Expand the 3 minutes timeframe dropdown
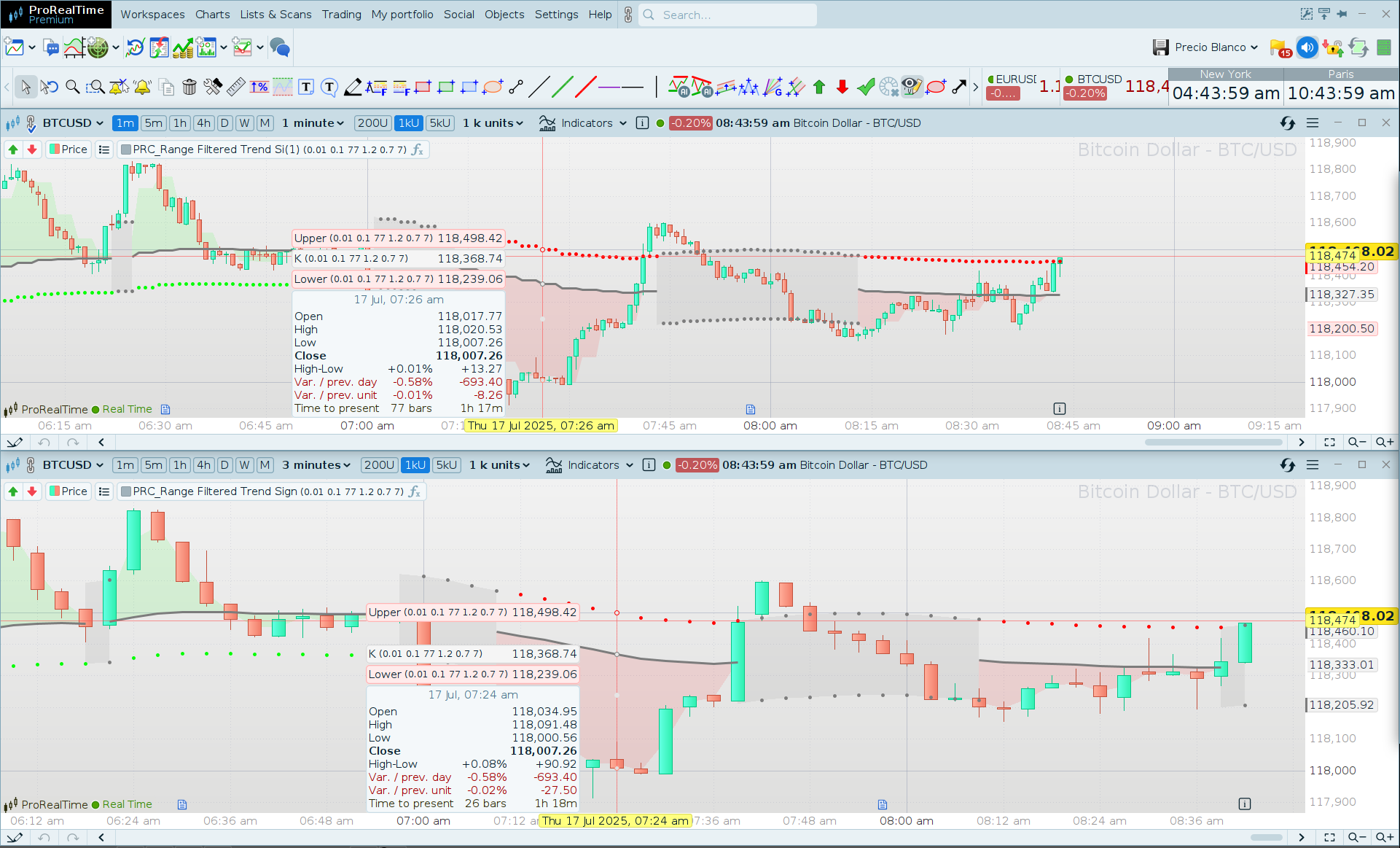The width and height of the screenshot is (1400, 848). (x=316, y=465)
